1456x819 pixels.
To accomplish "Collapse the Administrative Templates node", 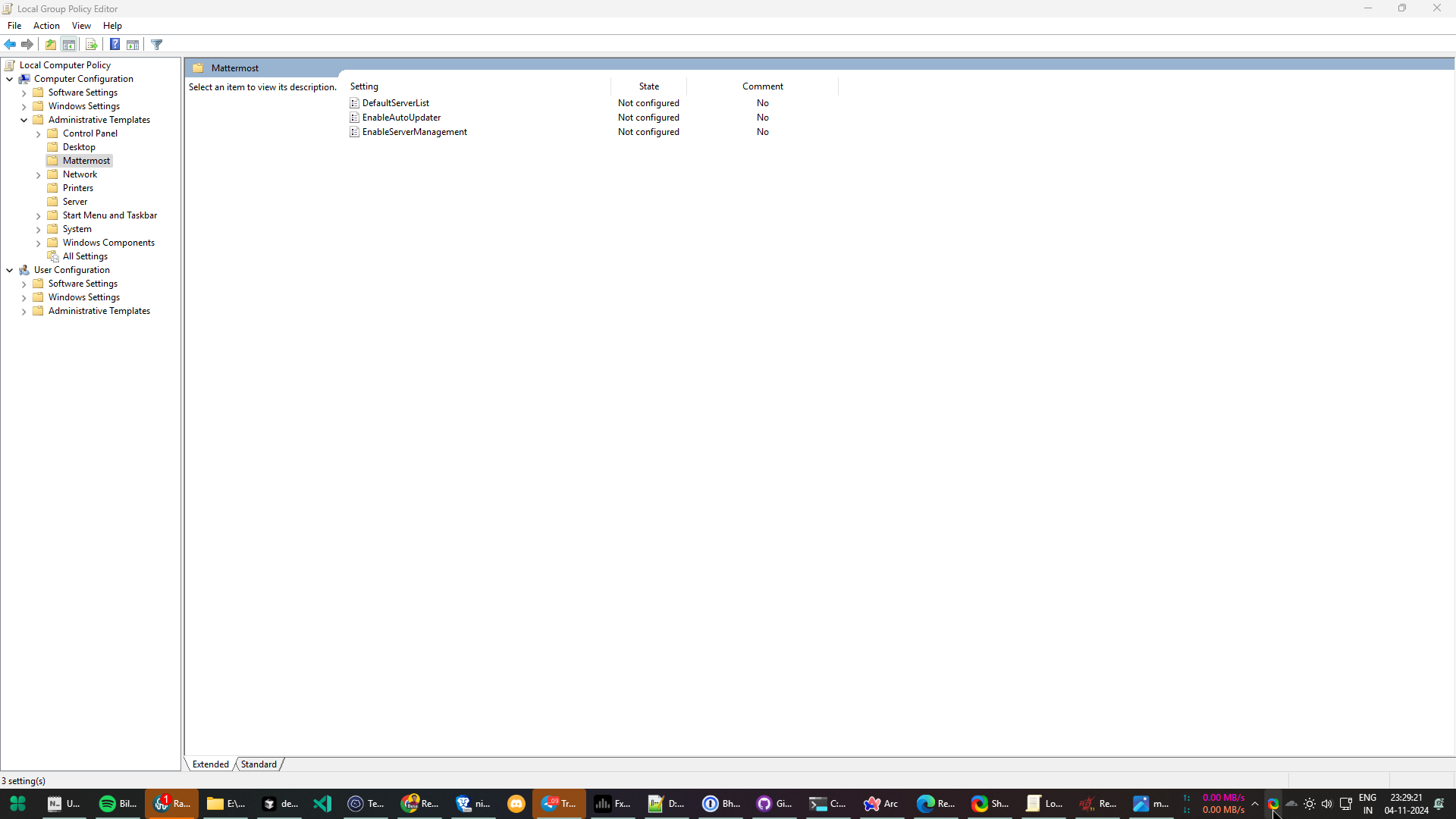I will click(24, 119).
